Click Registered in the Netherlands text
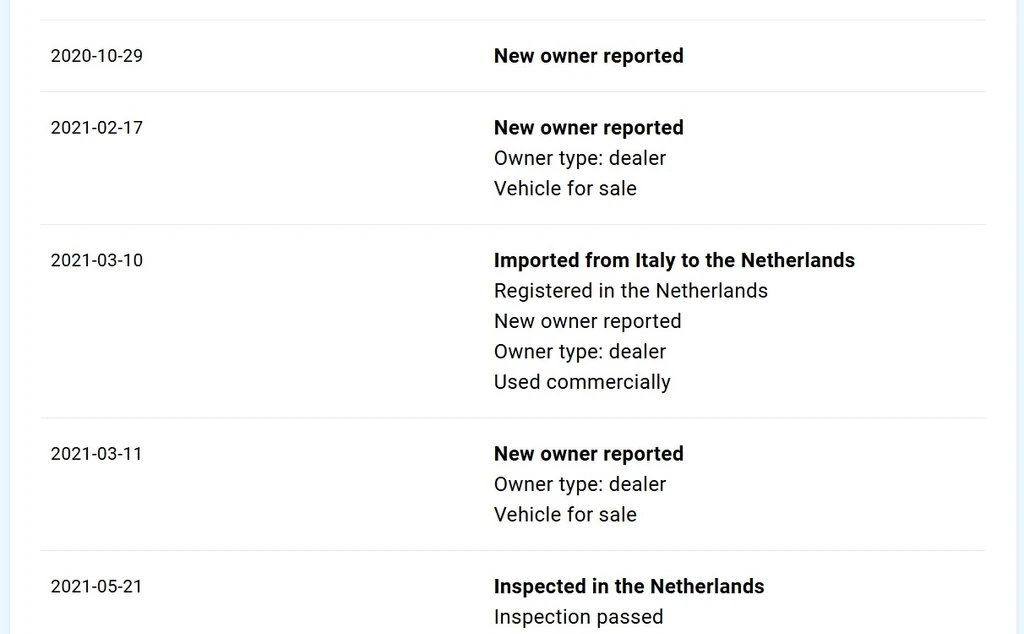Image resolution: width=1024 pixels, height=634 pixels. coord(631,291)
